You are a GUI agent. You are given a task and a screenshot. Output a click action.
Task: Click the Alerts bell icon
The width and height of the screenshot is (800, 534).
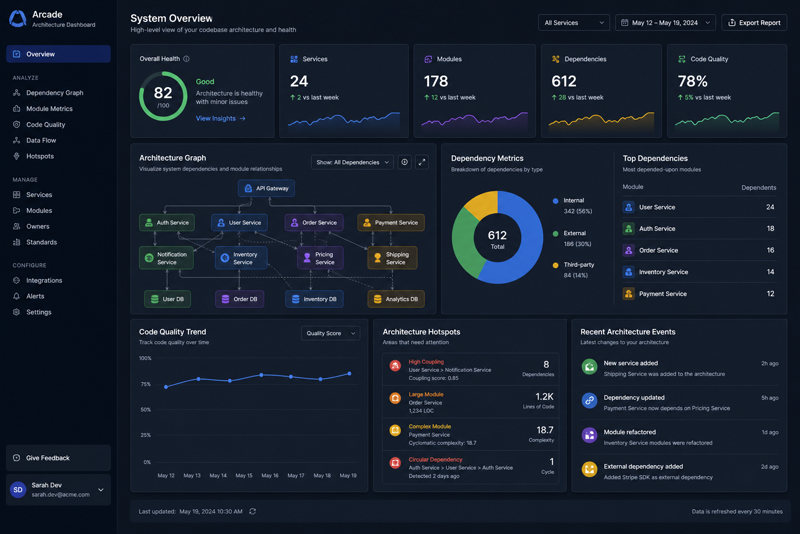(16, 296)
